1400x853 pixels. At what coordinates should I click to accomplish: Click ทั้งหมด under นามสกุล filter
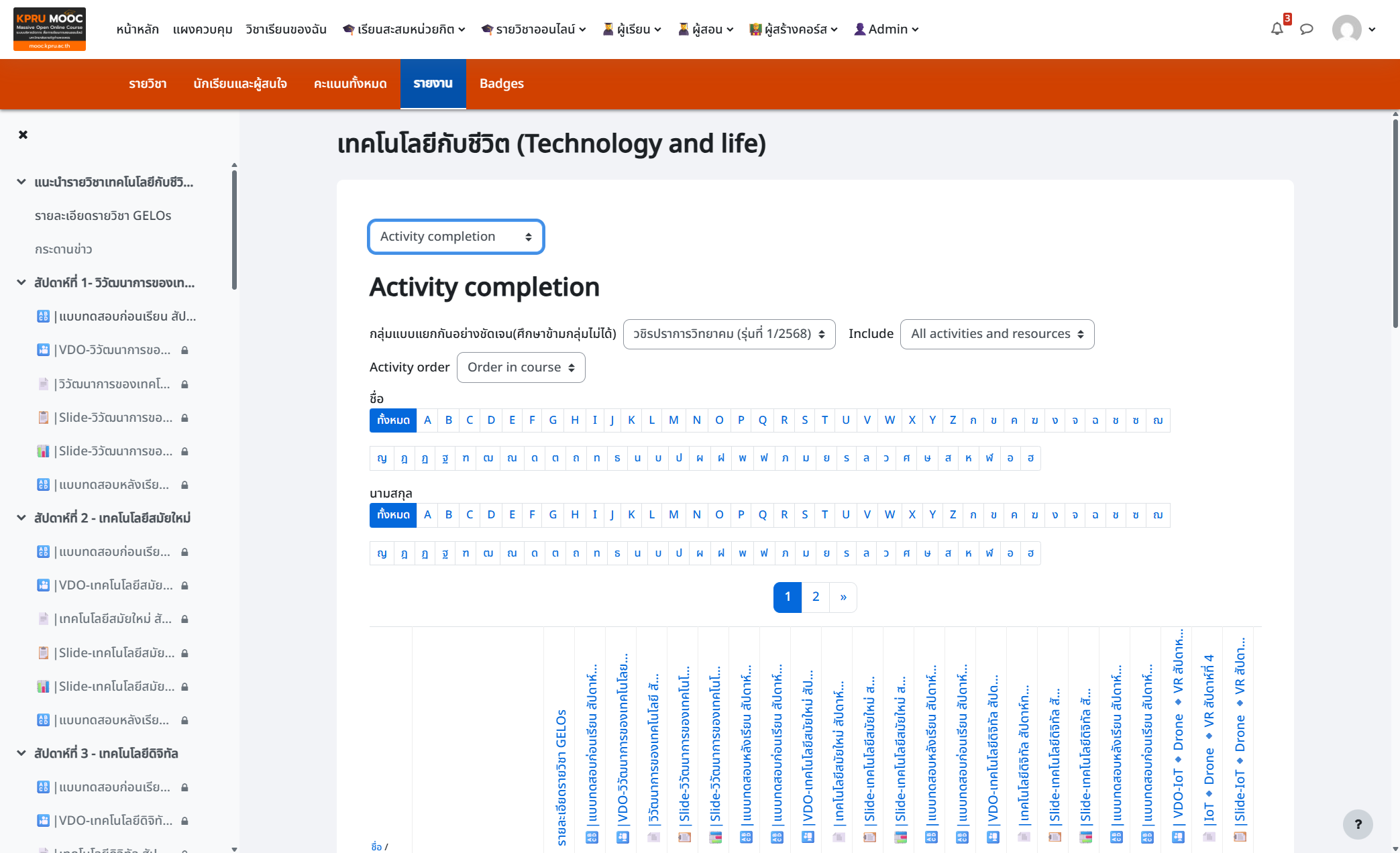point(393,515)
